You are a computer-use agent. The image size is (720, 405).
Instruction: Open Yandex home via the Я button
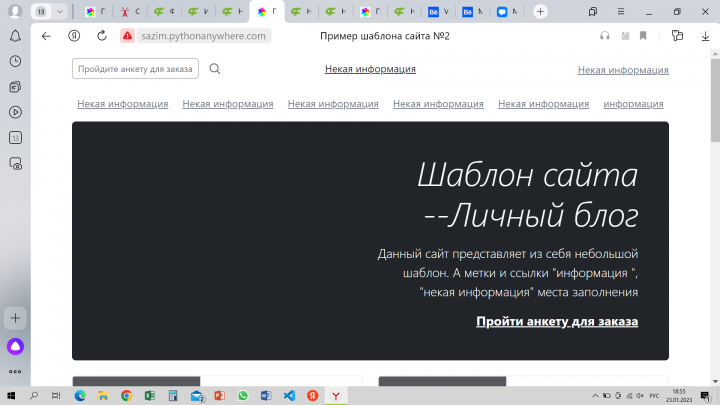point(74,36)
